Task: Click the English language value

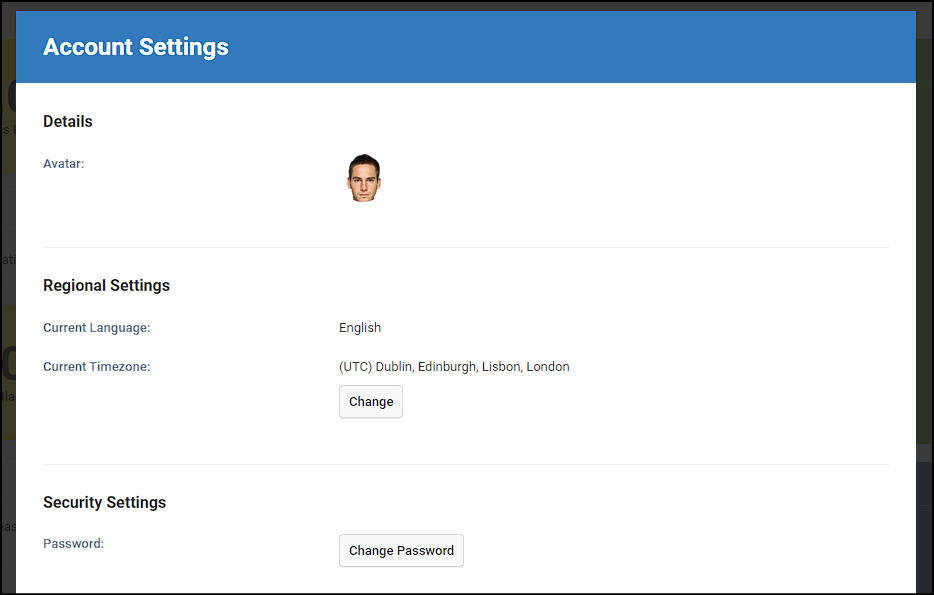Action: 360,328
